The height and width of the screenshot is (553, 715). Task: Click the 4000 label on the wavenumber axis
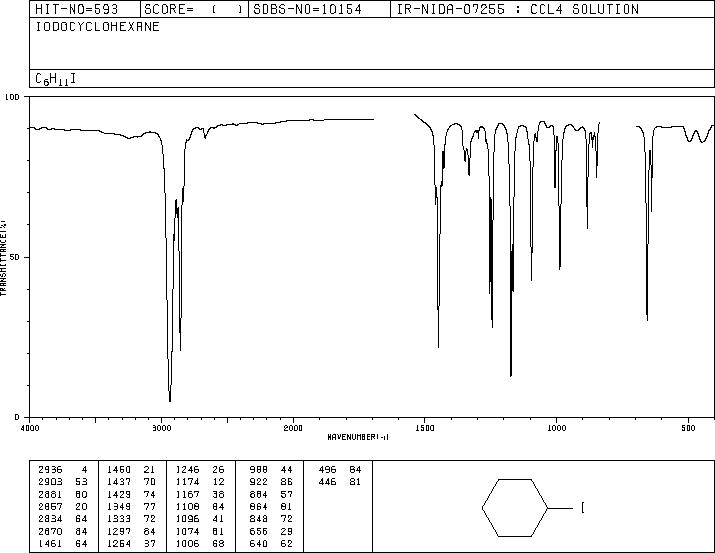[x=30, y=428]
